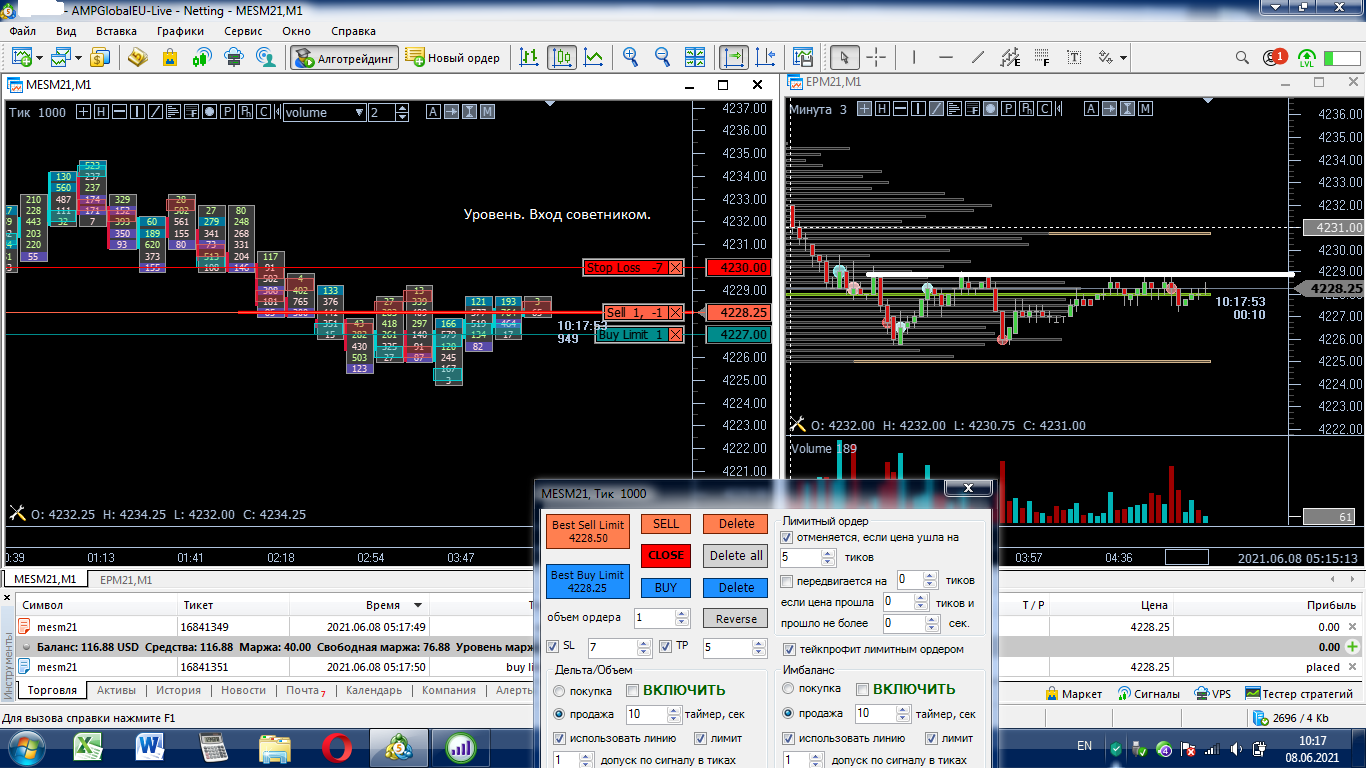Select the horizontal line drawing tool

coord(946,57)
